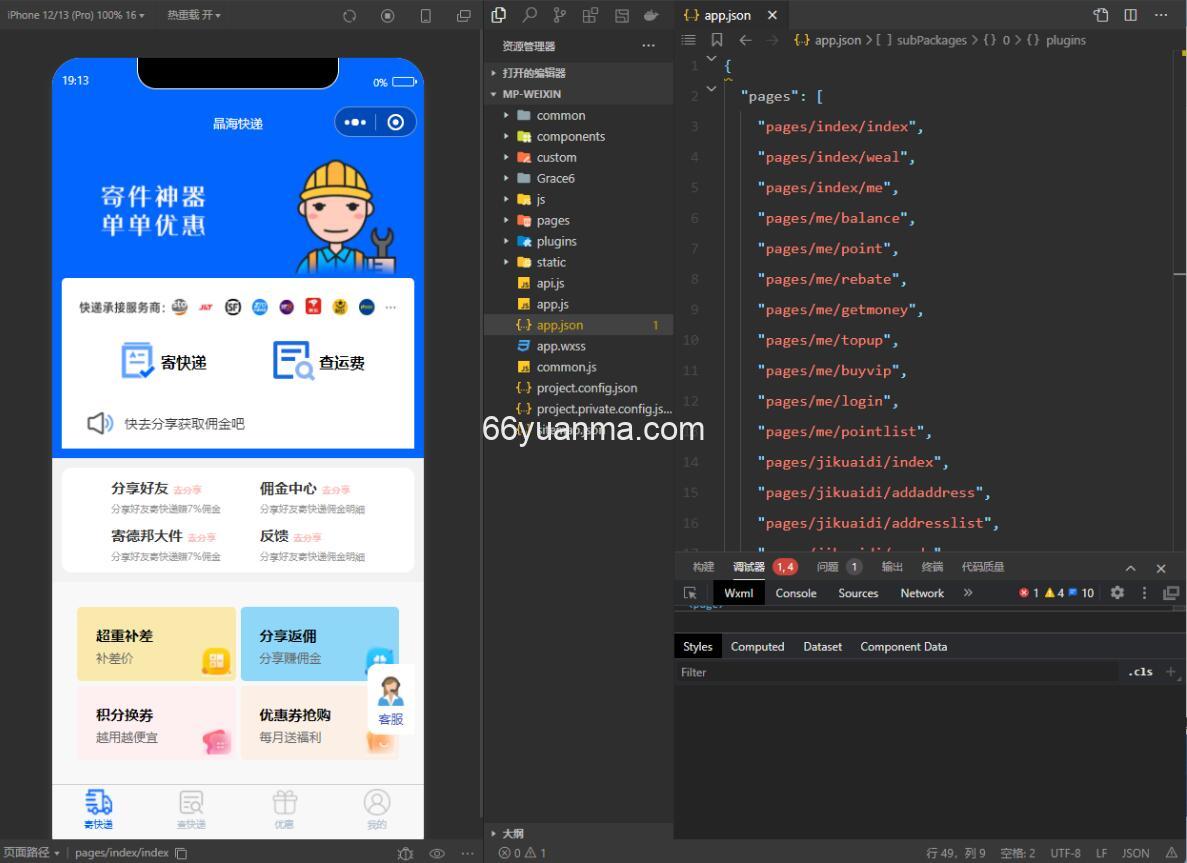1187x863 pixels.
Task: Open the search icon in the sidebar
Action: pos(529,15)
